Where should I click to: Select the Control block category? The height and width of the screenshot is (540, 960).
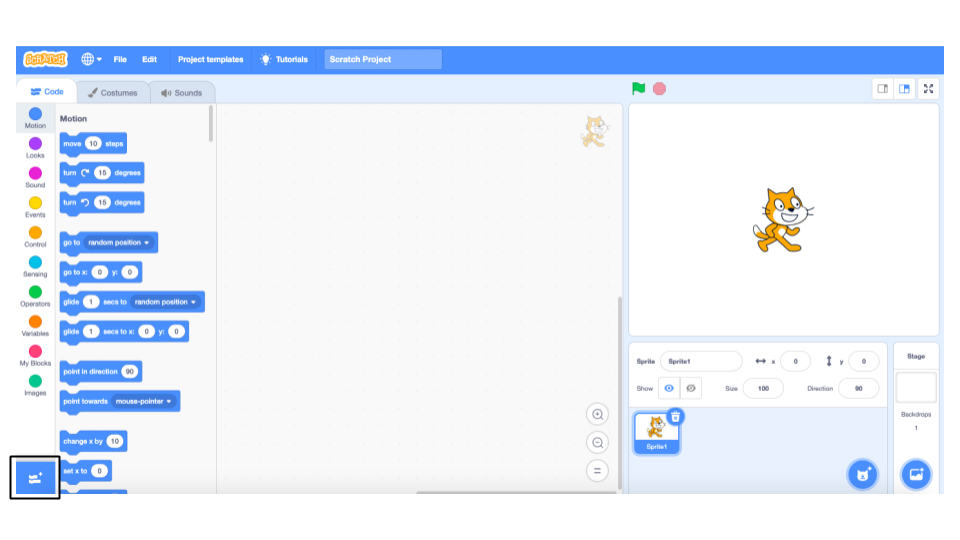coord(35,236)
